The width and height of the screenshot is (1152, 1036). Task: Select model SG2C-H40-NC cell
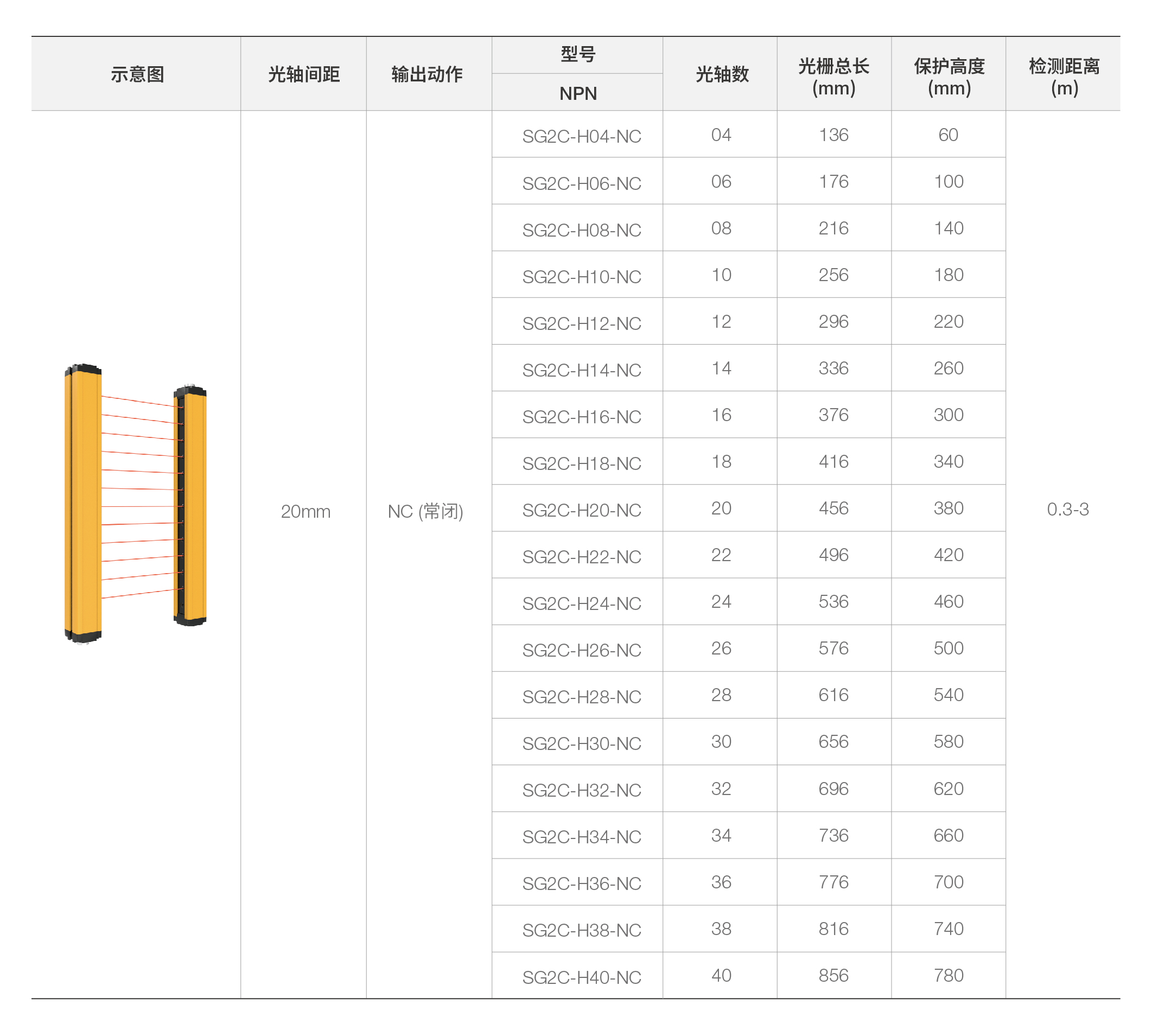581,977
